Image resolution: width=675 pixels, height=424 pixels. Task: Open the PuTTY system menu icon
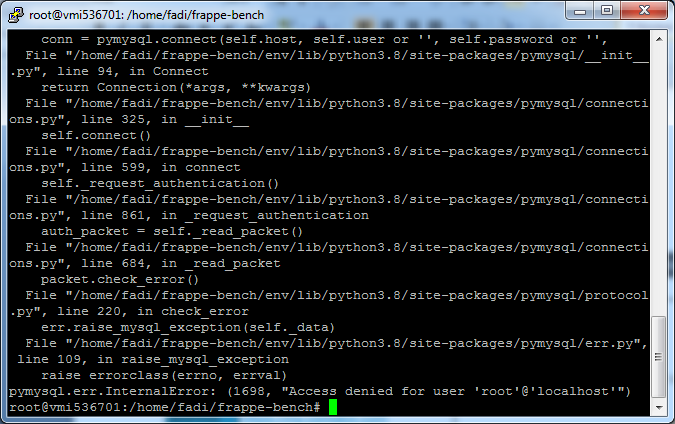coord(16,15)
